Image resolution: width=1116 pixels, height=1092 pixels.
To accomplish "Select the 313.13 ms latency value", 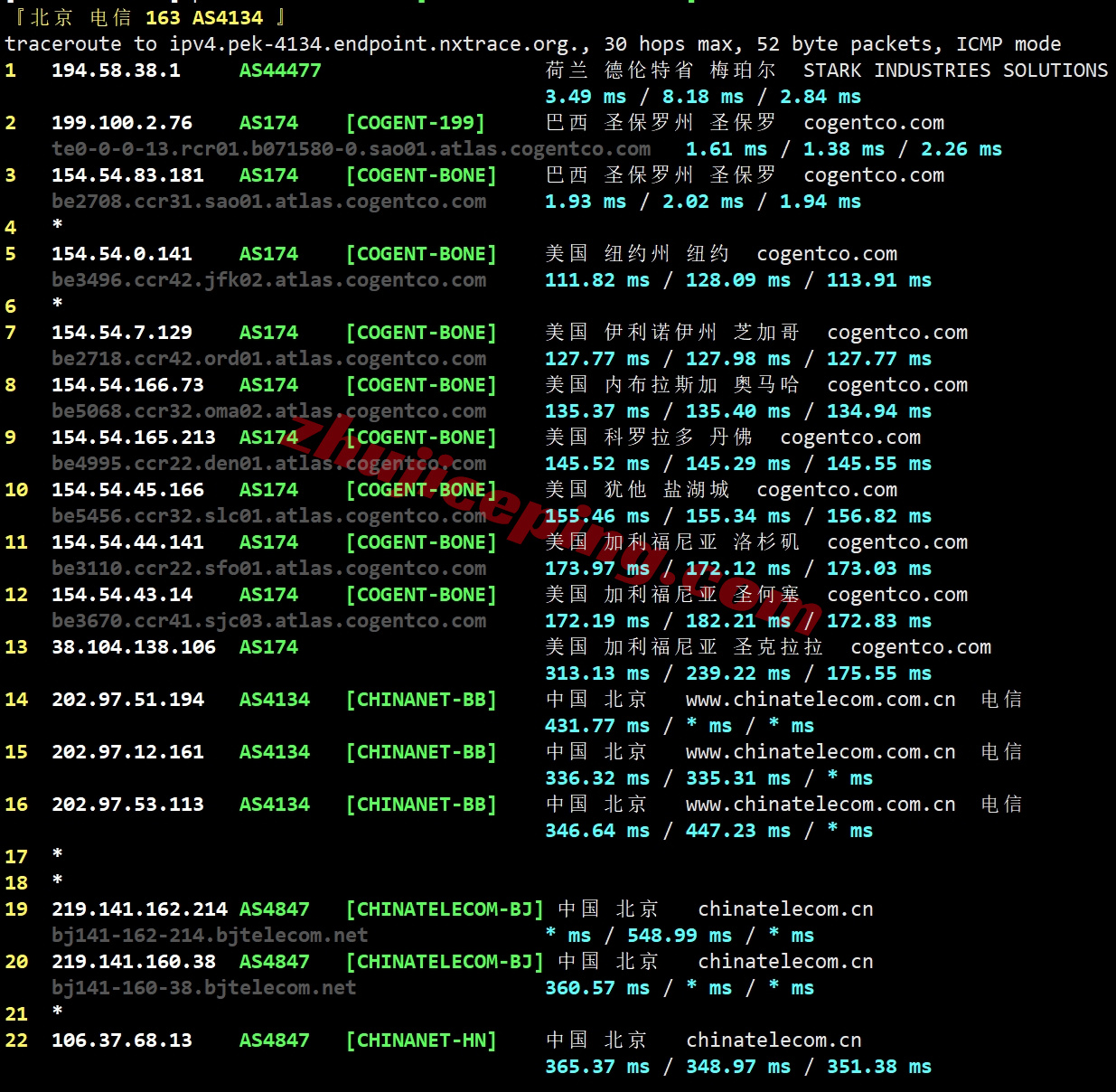I will [x=597, y=673].
